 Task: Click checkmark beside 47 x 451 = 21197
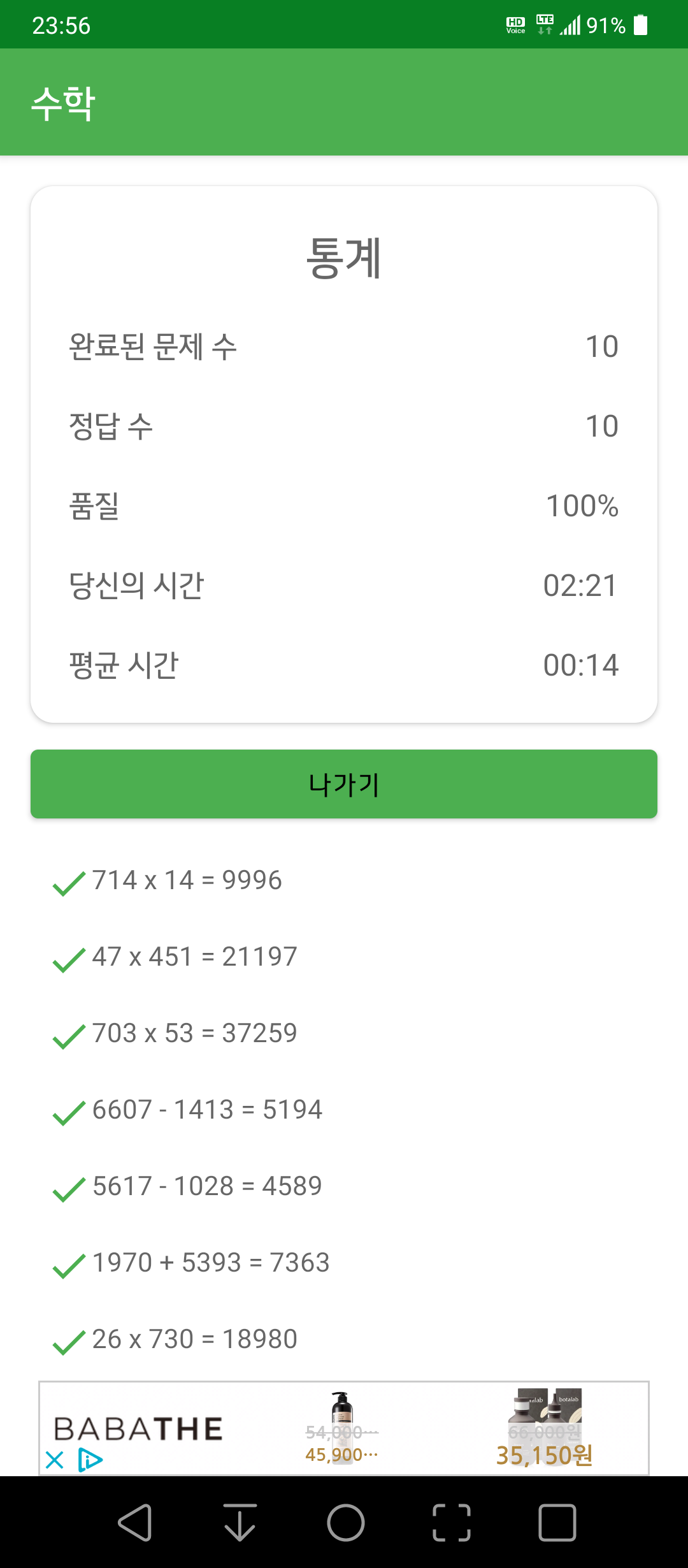pyautogui.click(x=69, y=960)
